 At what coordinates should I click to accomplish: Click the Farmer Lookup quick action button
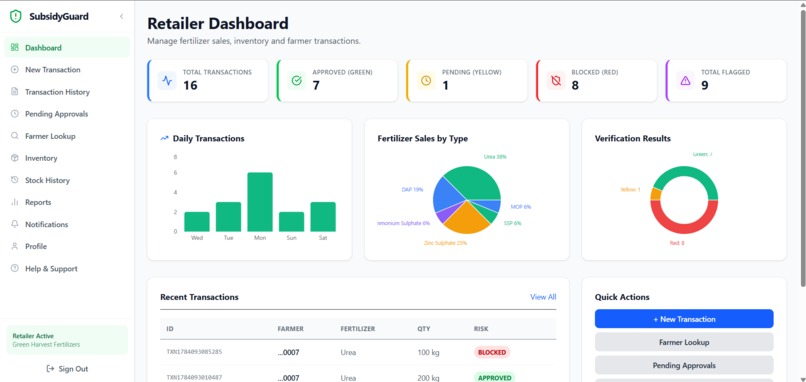684,342
